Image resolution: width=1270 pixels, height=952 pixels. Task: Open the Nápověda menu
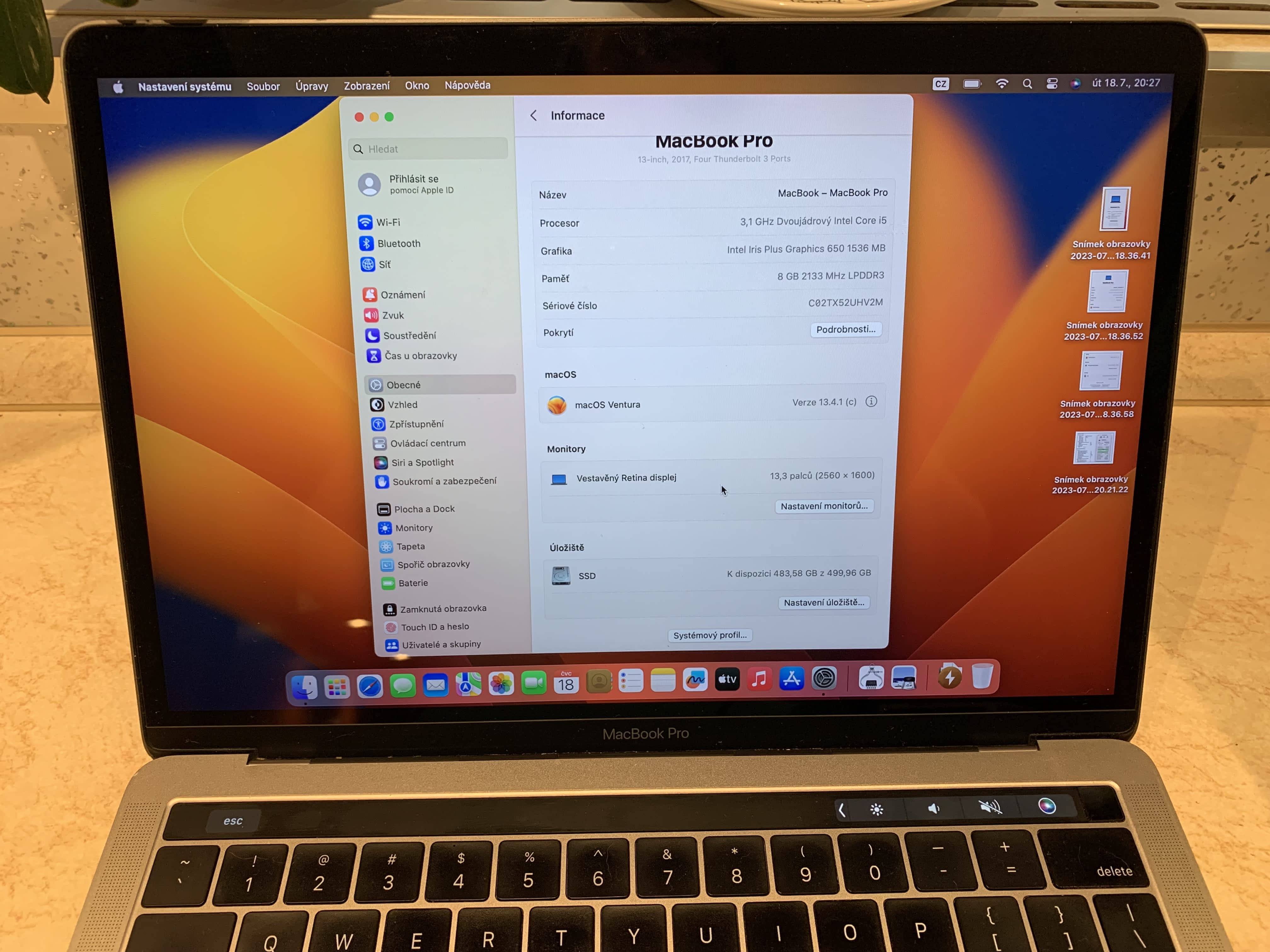(x=467, y=85)
